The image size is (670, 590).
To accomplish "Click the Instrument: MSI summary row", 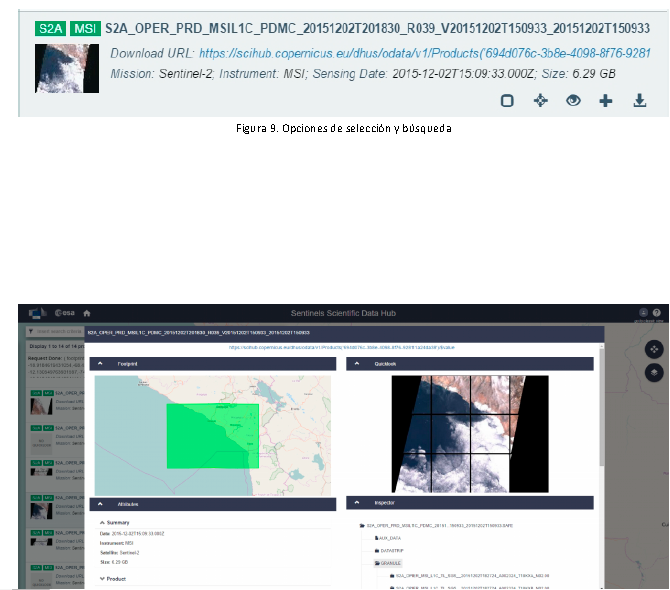I will click(x=117, y=543).
